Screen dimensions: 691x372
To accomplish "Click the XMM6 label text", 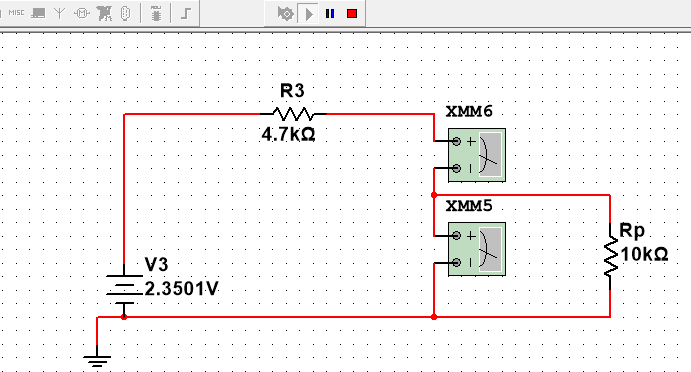I will click(469, 112).
